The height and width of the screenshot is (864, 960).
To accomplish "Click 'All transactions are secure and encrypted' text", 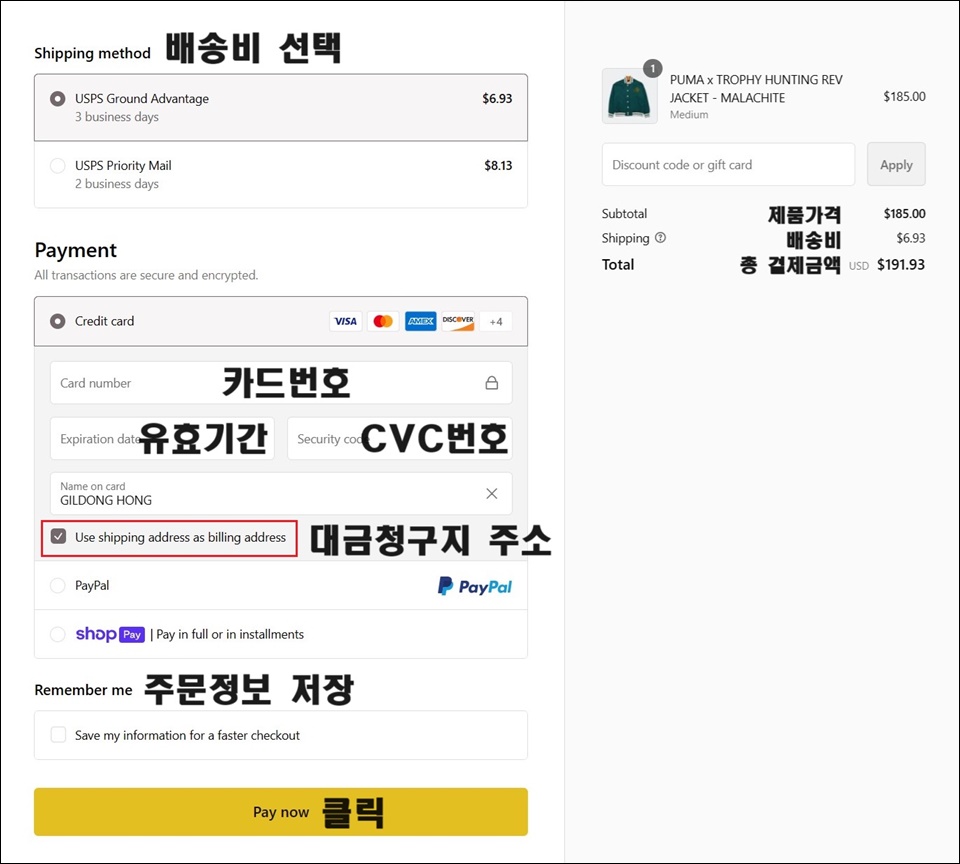I will (x=146, y=275).
